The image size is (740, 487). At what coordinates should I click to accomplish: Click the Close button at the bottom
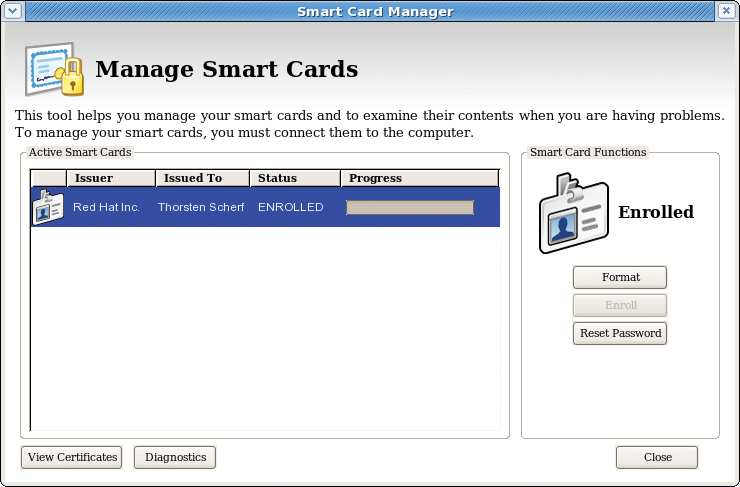657,457
